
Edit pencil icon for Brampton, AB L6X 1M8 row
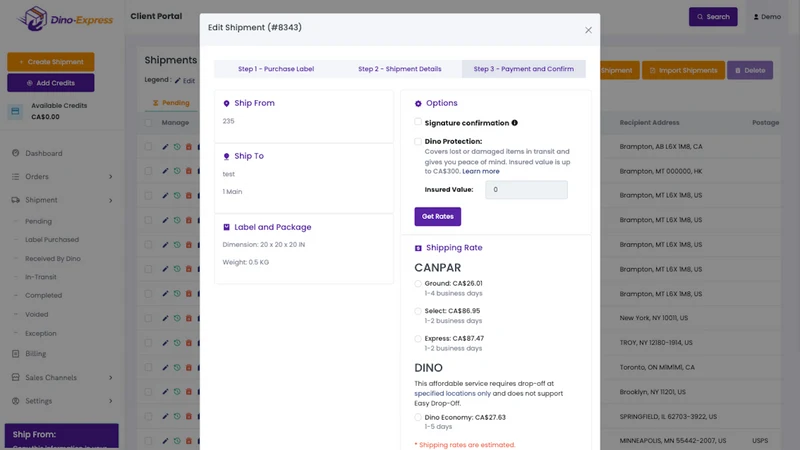[x=165, y=146]
